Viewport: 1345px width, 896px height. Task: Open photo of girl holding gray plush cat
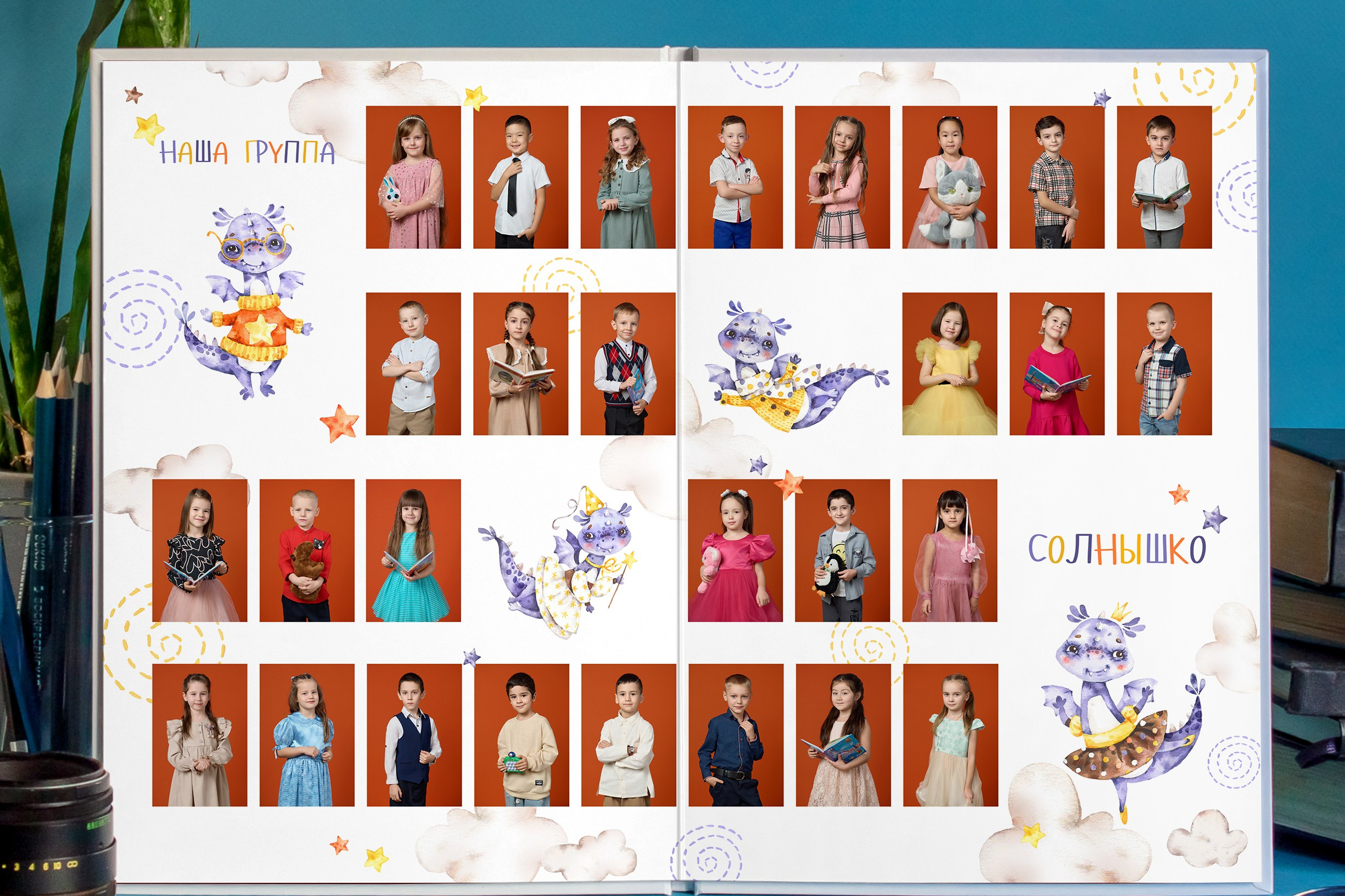(x=949, y=177)
